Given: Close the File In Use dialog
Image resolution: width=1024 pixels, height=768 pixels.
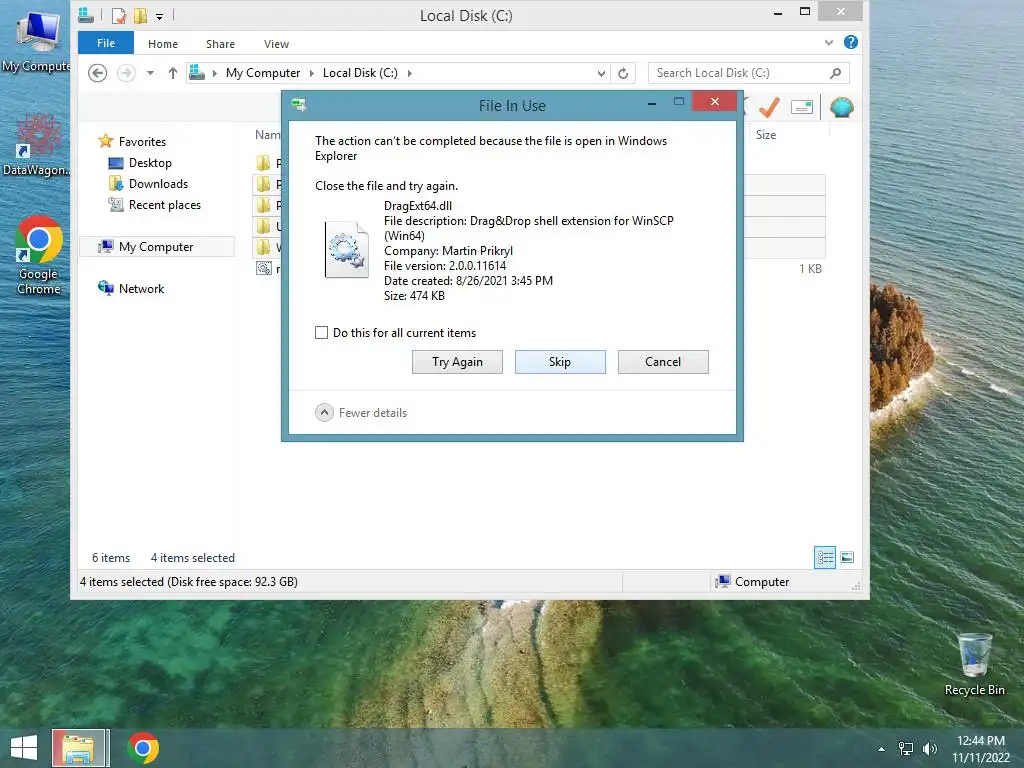Looking at the screenshot, I should point(714,101).
